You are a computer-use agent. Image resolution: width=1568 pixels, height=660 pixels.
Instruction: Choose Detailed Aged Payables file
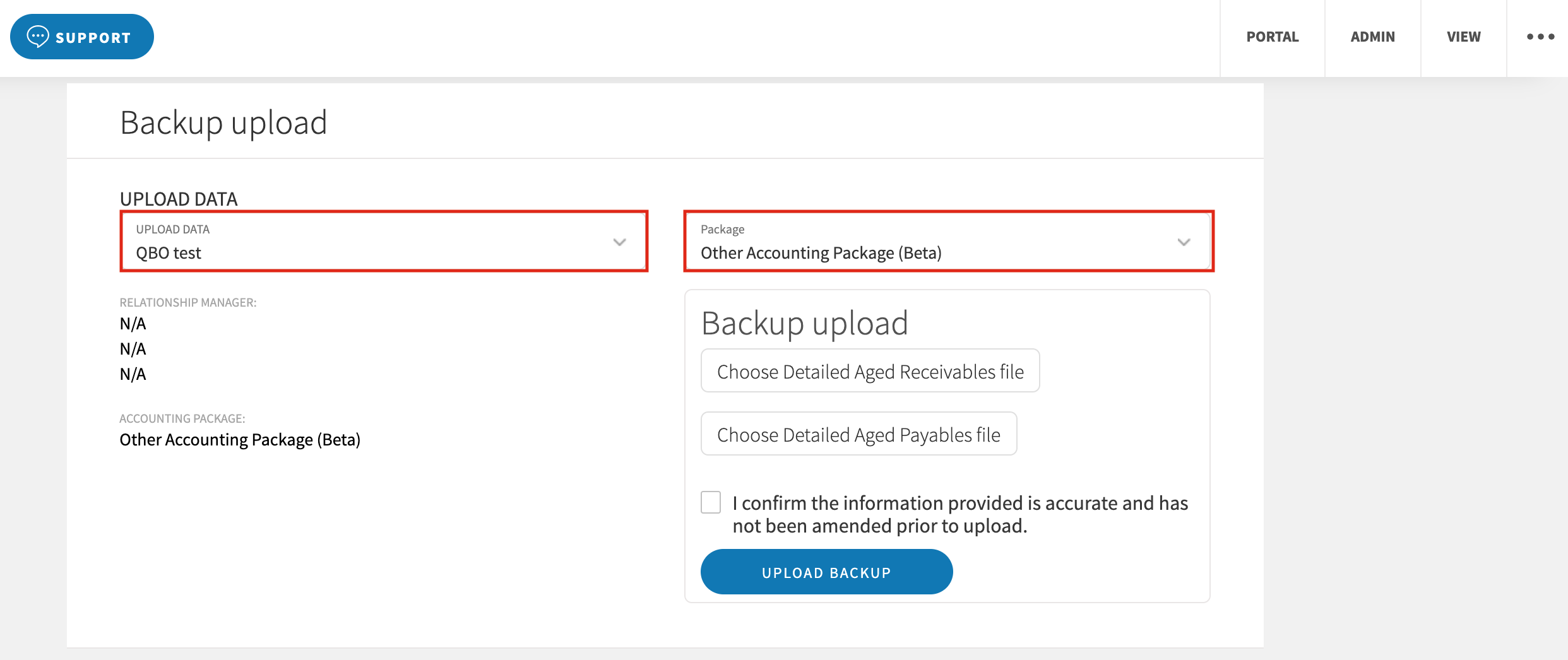point(858,434)
